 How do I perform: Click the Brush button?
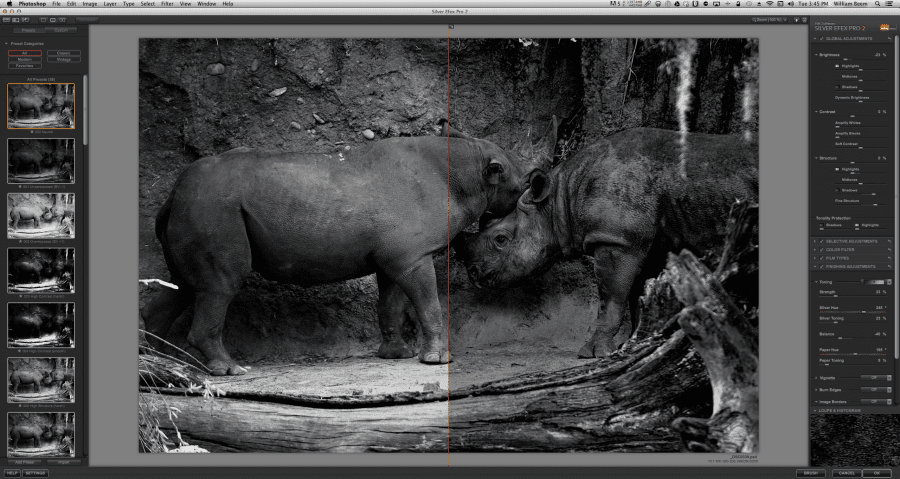(x=810, y=473)
